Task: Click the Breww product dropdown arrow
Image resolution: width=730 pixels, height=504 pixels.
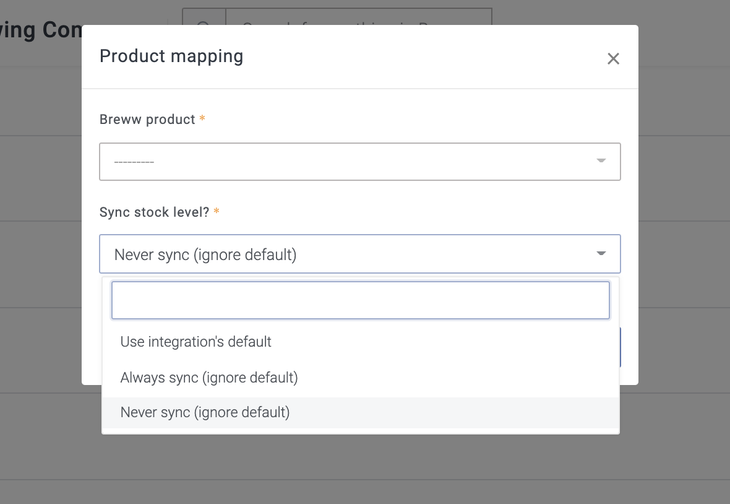Action: pyautogui.click(x=601, y=161)
